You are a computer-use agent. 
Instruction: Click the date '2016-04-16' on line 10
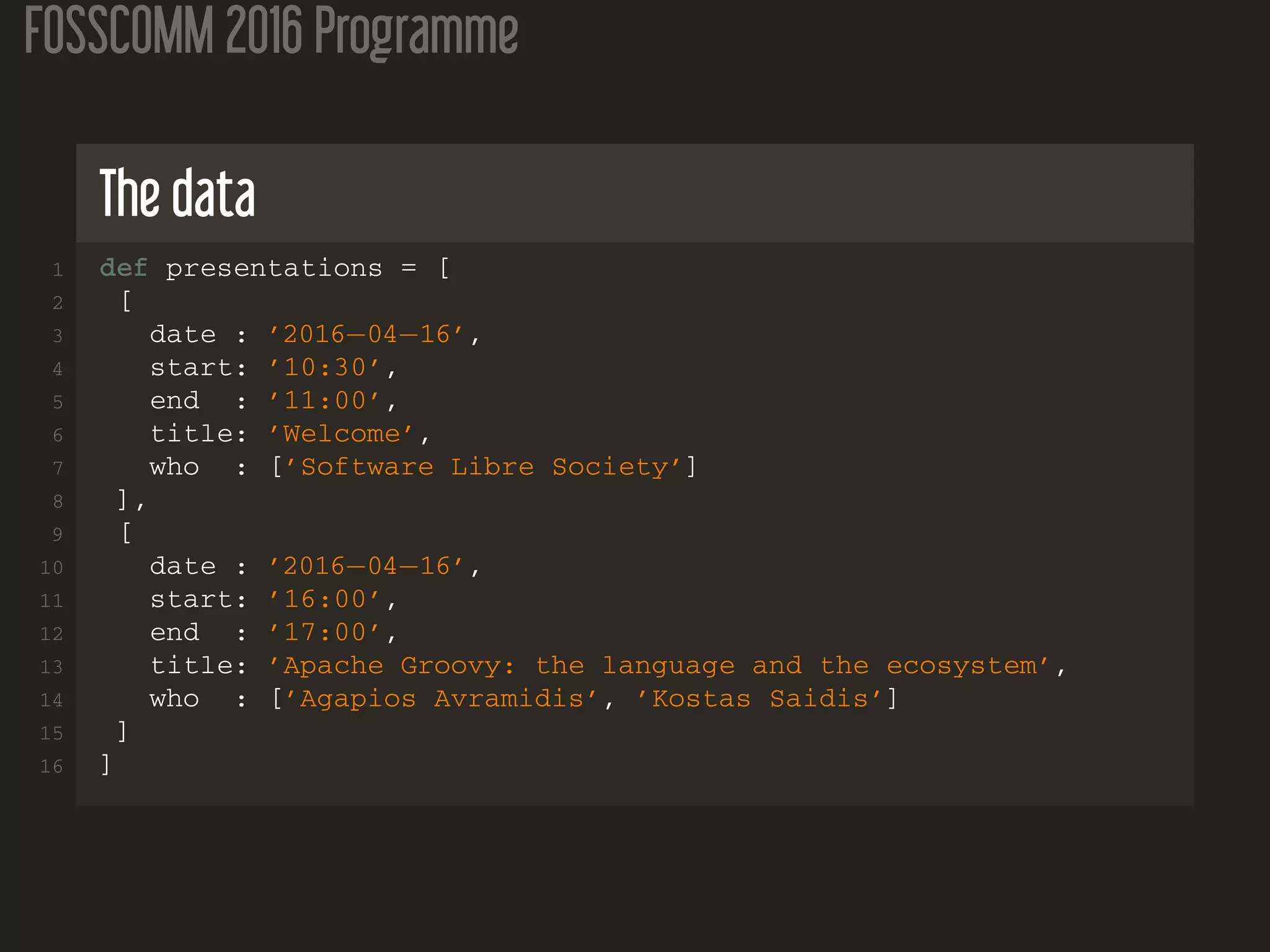[366, 566]
